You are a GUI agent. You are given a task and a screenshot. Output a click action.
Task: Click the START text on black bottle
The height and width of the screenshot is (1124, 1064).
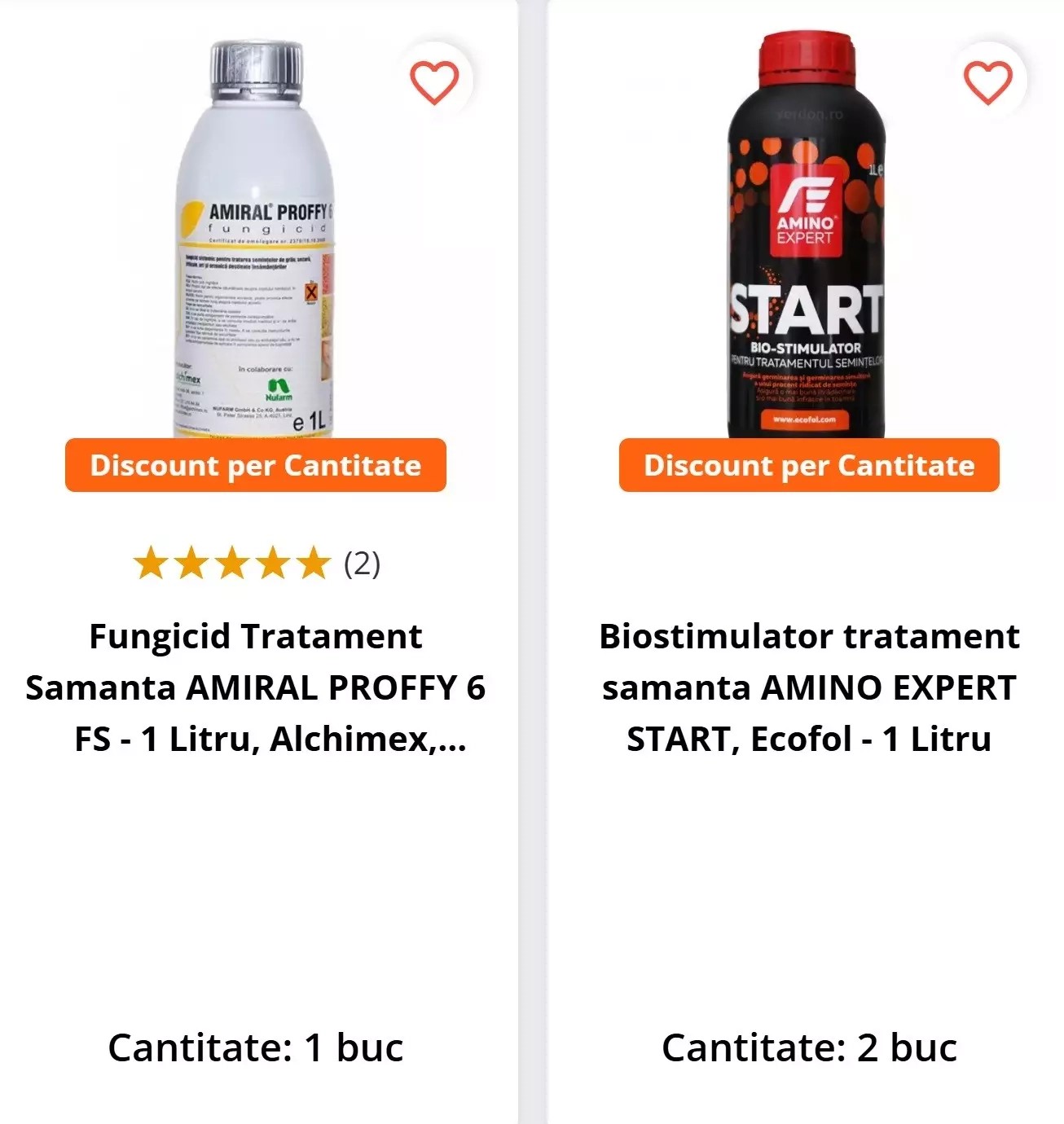pyautogui.click(x=807, y=311)
